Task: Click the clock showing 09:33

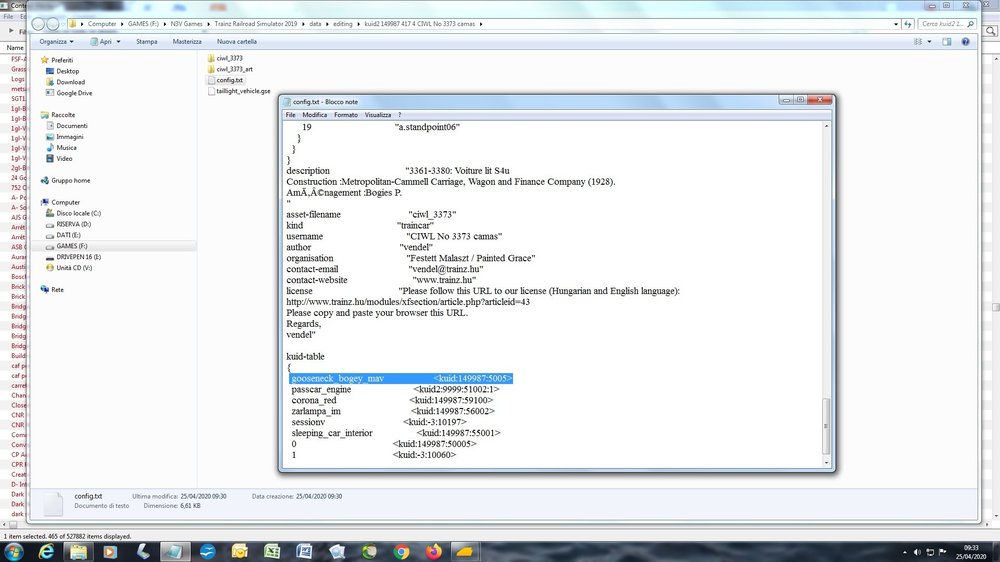Action: [971, 547]
